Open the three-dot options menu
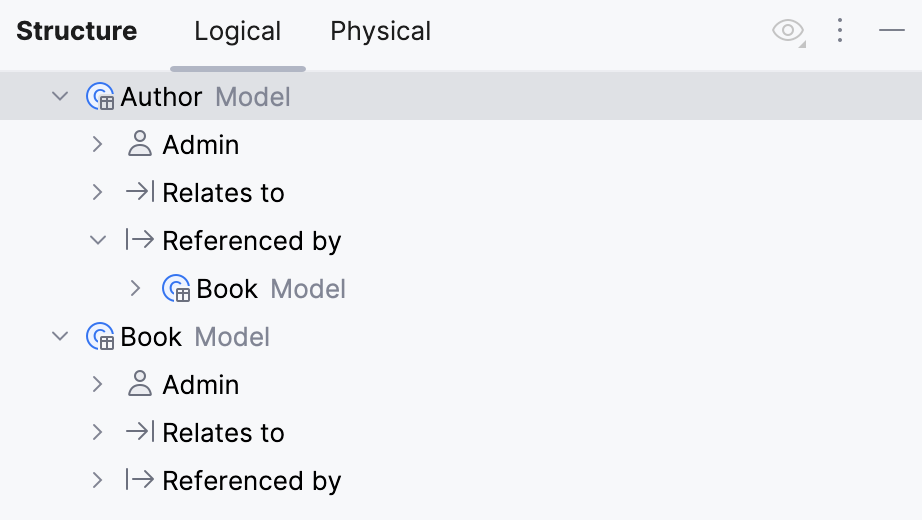 pyautogui.click(x=840, y=31)
